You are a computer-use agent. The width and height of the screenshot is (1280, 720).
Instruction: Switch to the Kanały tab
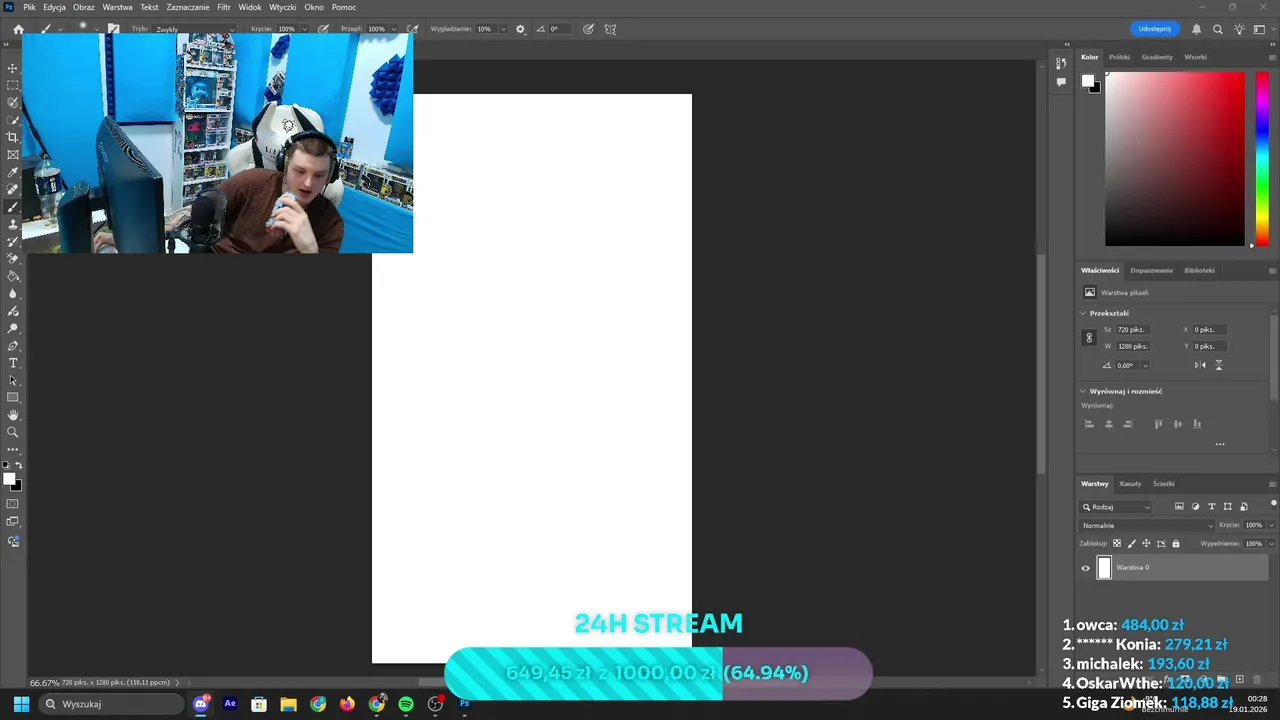tap(1130, 484)
